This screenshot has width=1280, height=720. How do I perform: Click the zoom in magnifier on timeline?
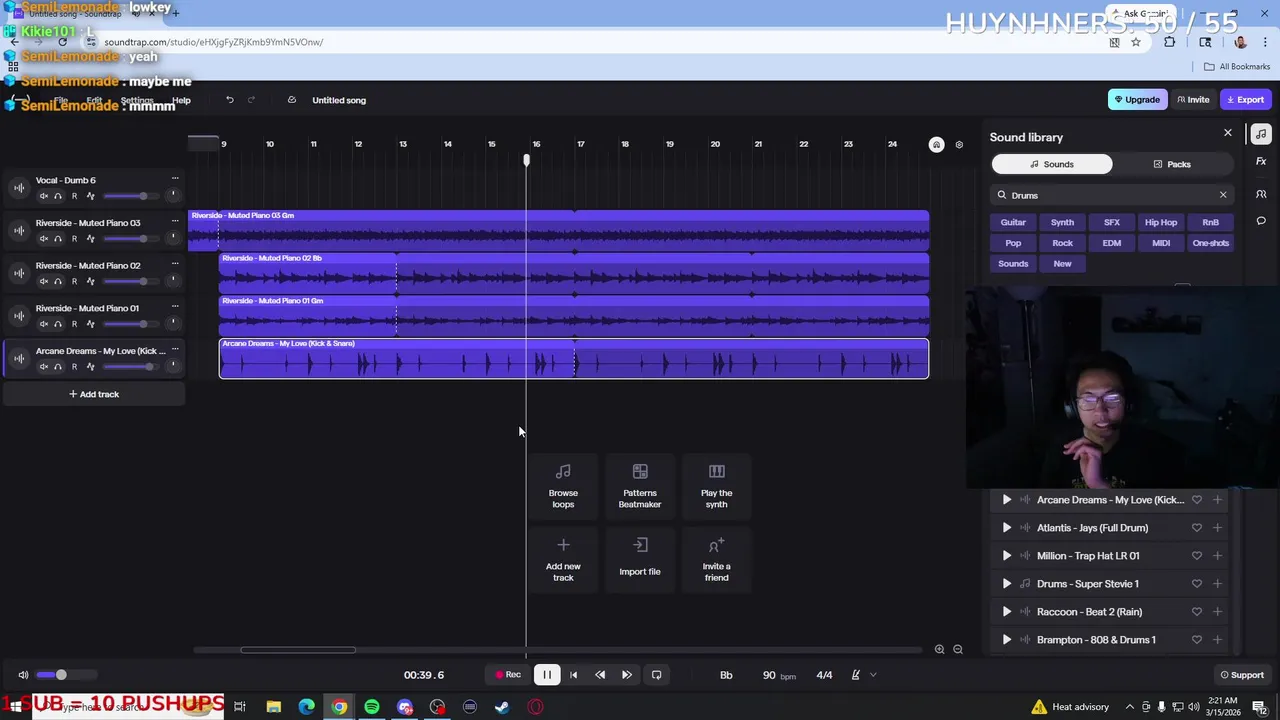click(939, 649)
